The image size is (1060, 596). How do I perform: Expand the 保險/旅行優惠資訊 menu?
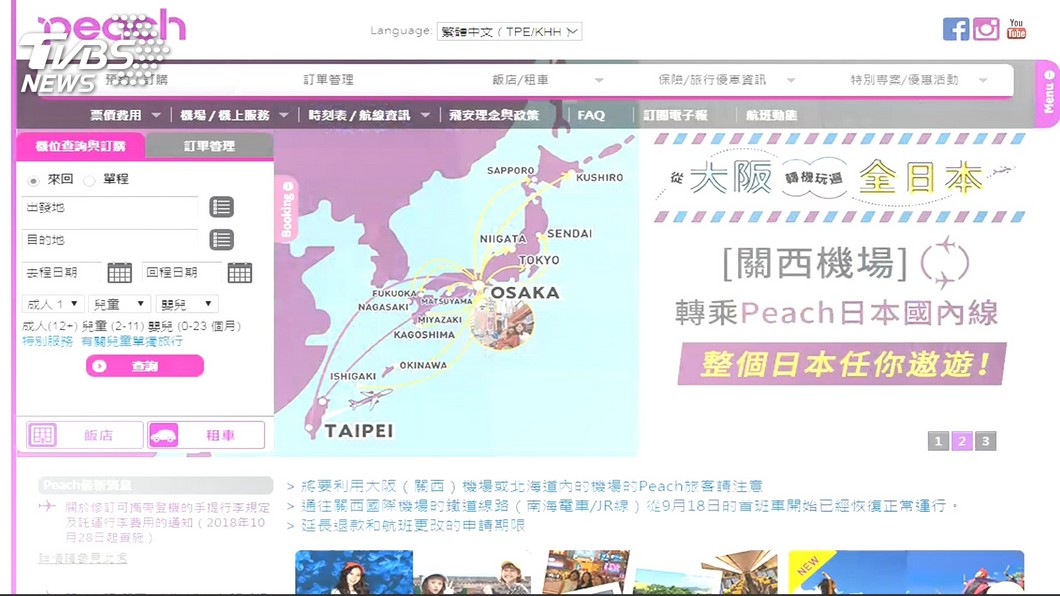click(x=727, y=80)
